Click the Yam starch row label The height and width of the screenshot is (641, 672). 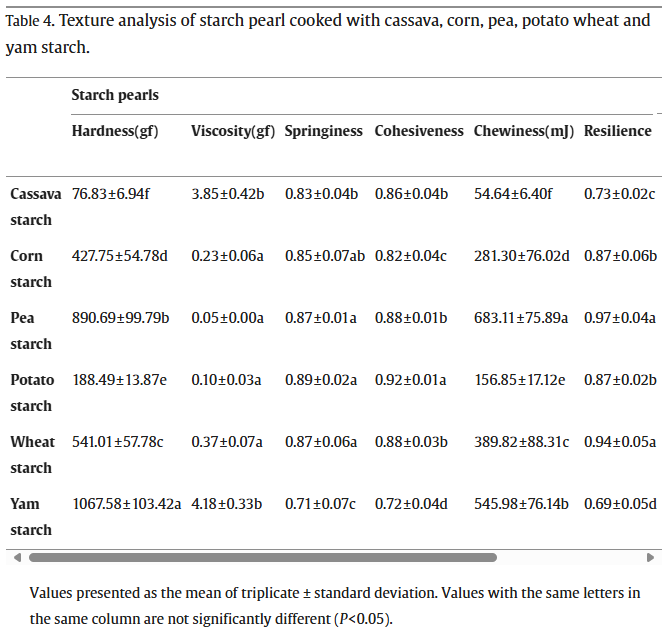click(30, 516)
